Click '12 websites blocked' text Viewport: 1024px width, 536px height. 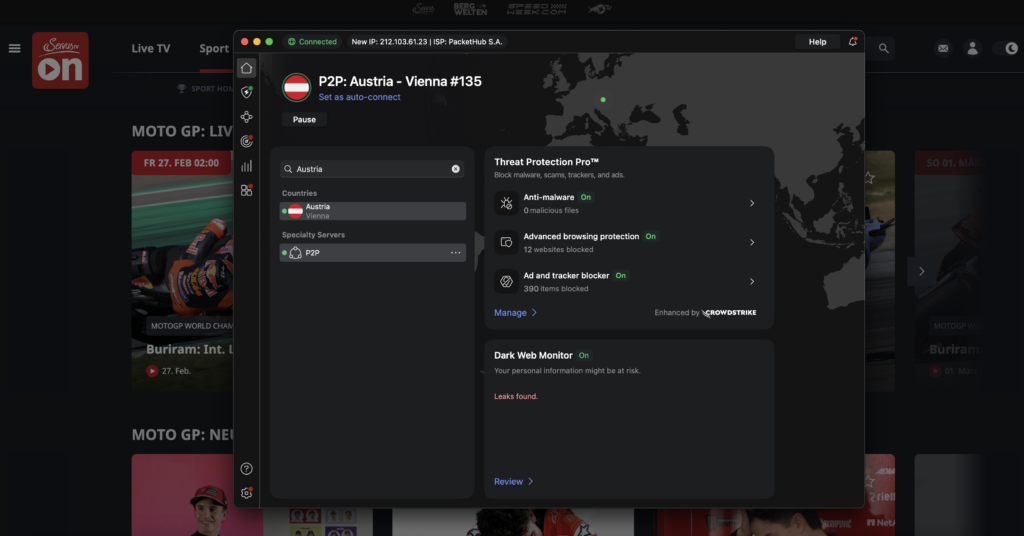(558, 249)
